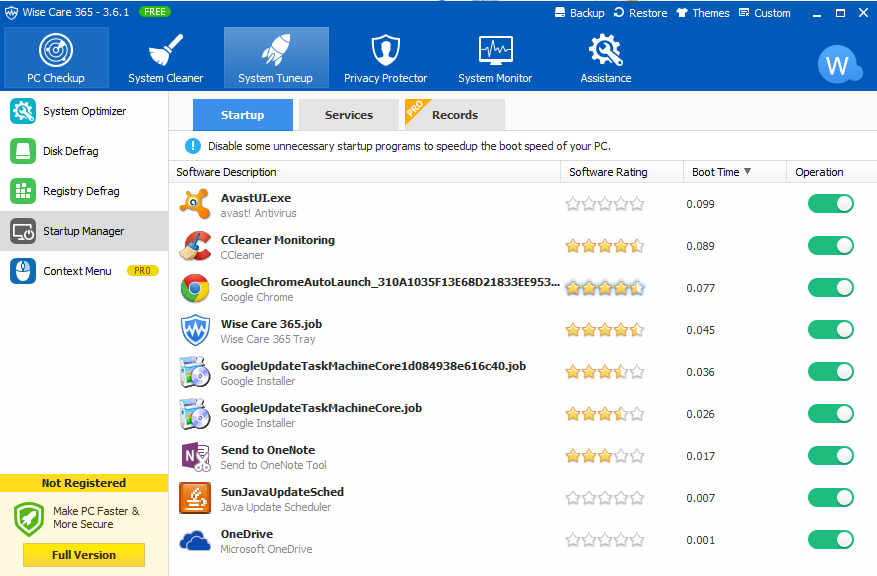The image size is (877, 576).
Task: Open the System Monitor icon
Action: 496,50
